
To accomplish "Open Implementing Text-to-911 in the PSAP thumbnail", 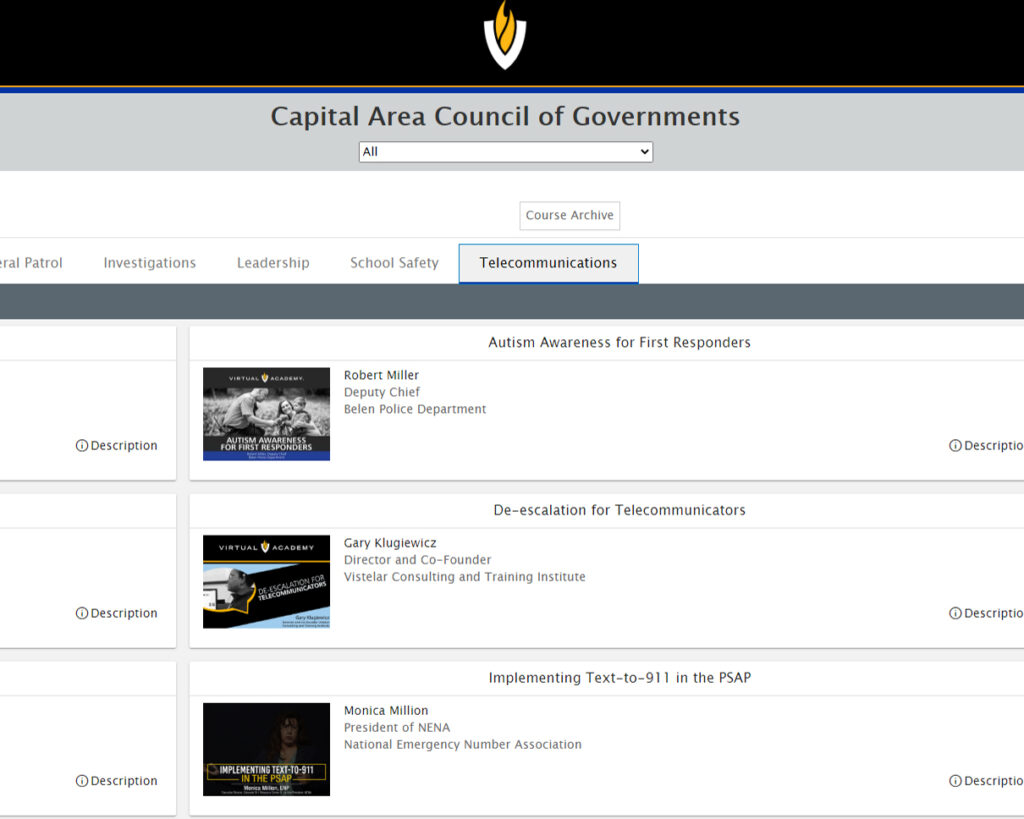I will pos(266,749).
